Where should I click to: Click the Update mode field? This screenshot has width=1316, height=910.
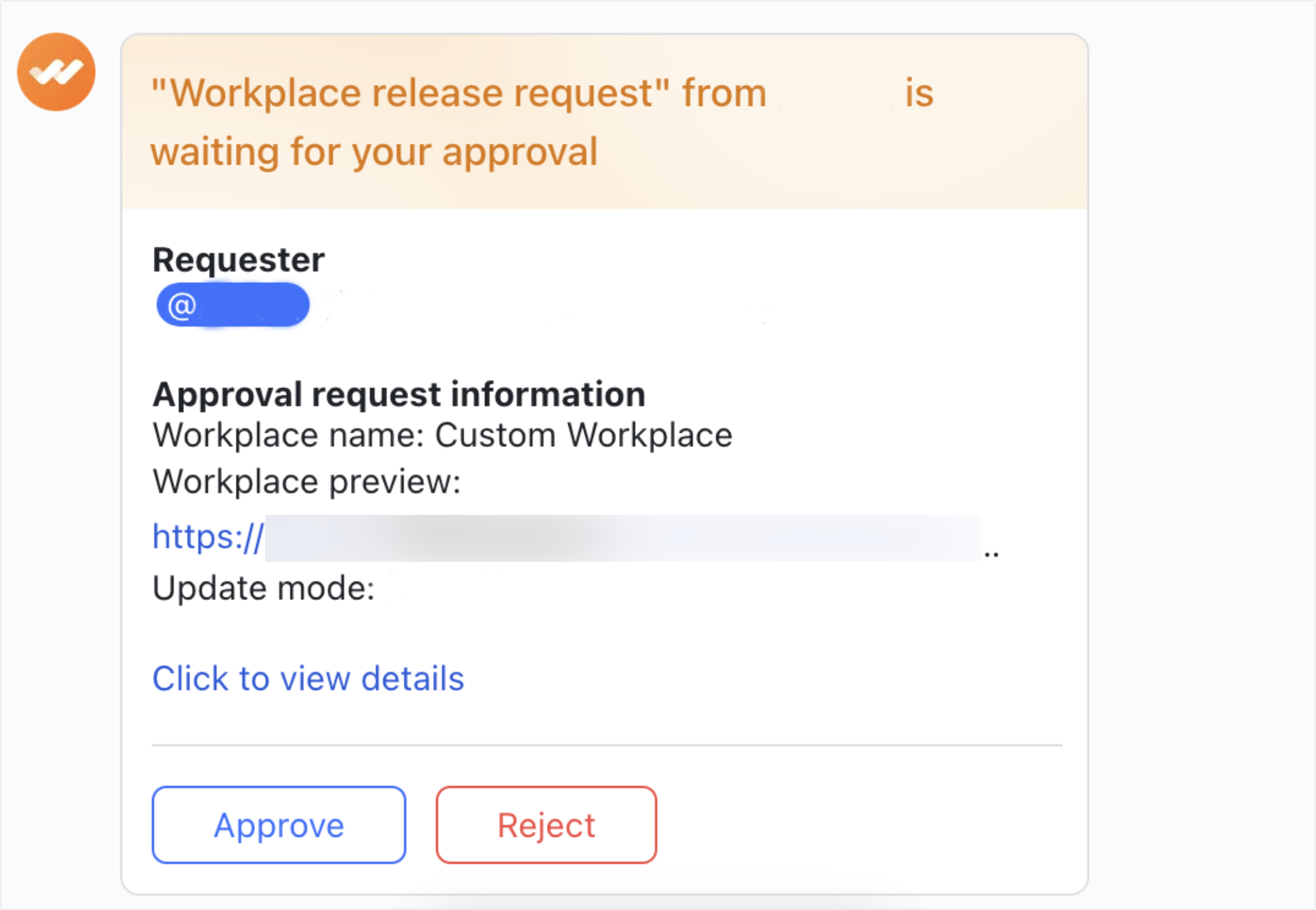tap(264, 588)
